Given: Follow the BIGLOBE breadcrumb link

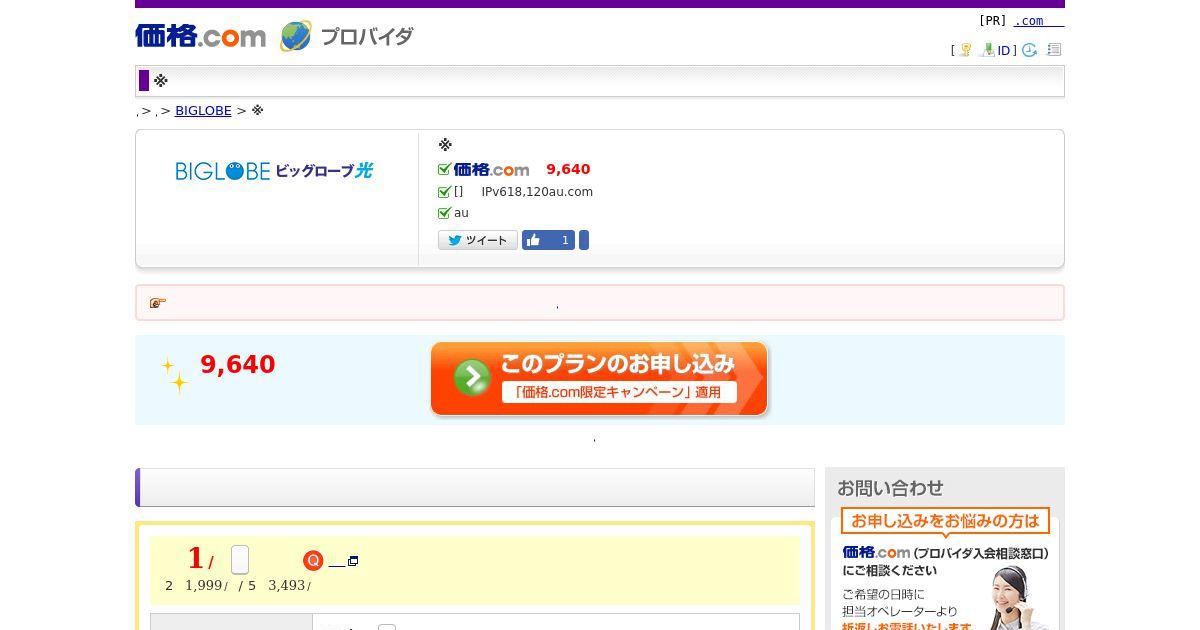Looking at the screenshot, I should 203,111.
